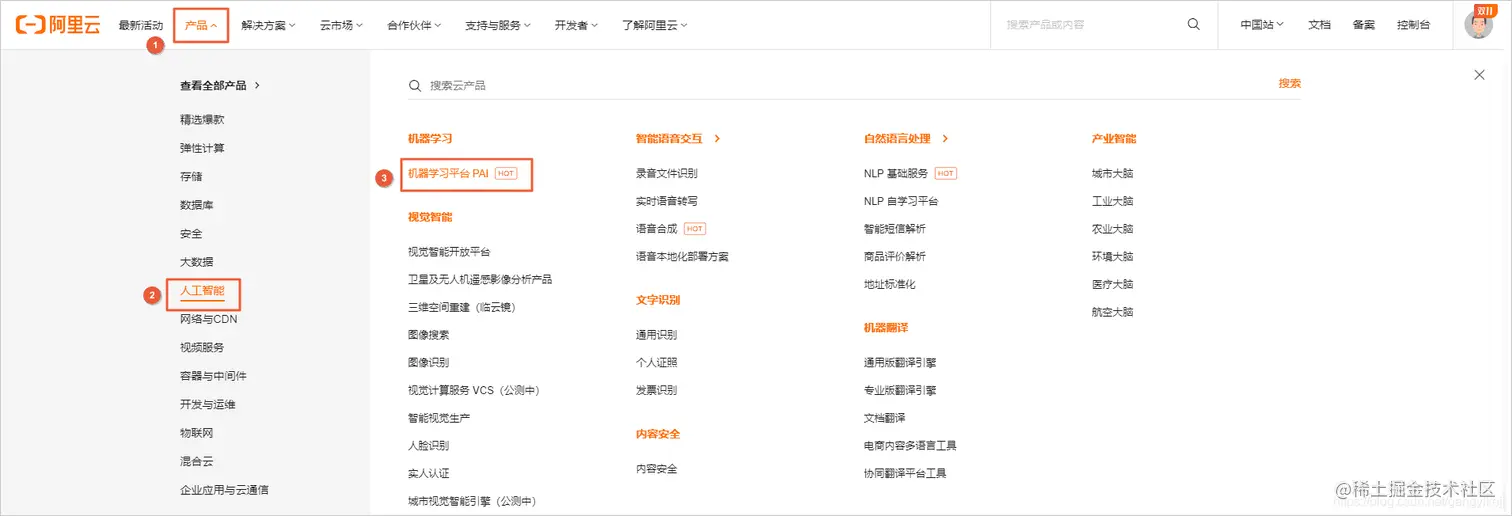Image resolution: width=1512 pixels, height=516 pixels.
Task: Open 智能短信解析 link
Action: click(x=895, y=229)
